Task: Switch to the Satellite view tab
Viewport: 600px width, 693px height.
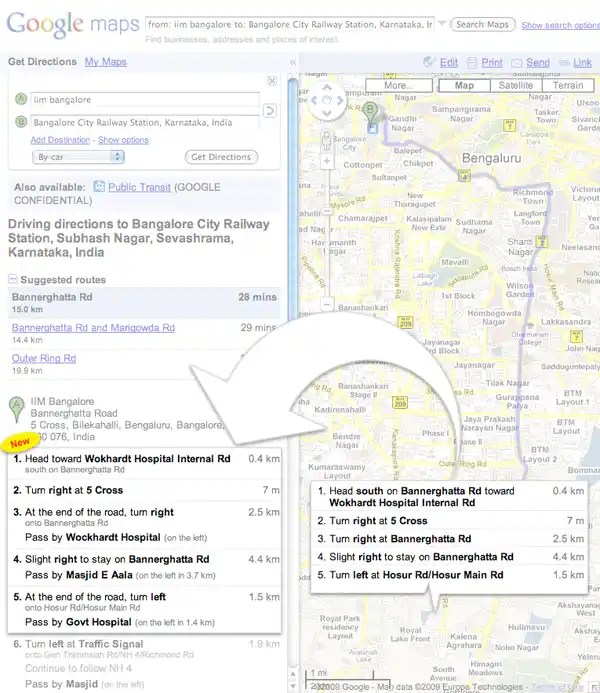Action: [516, 85]
